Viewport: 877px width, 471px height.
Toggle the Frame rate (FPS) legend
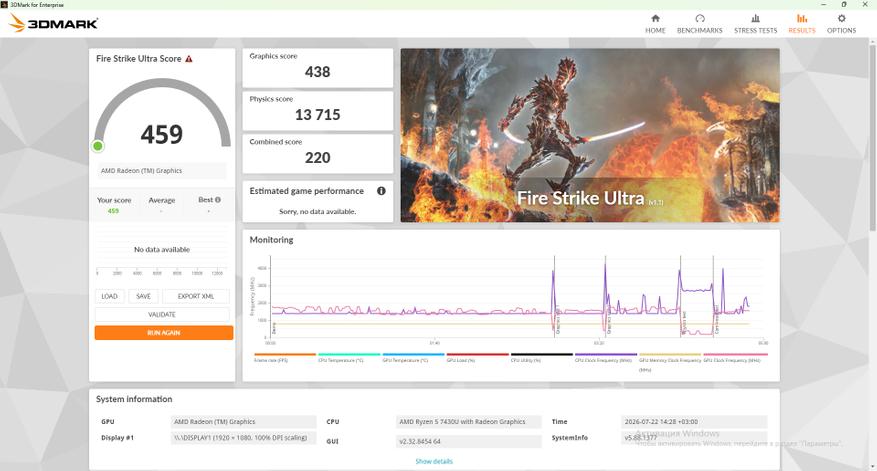point(285,357)
